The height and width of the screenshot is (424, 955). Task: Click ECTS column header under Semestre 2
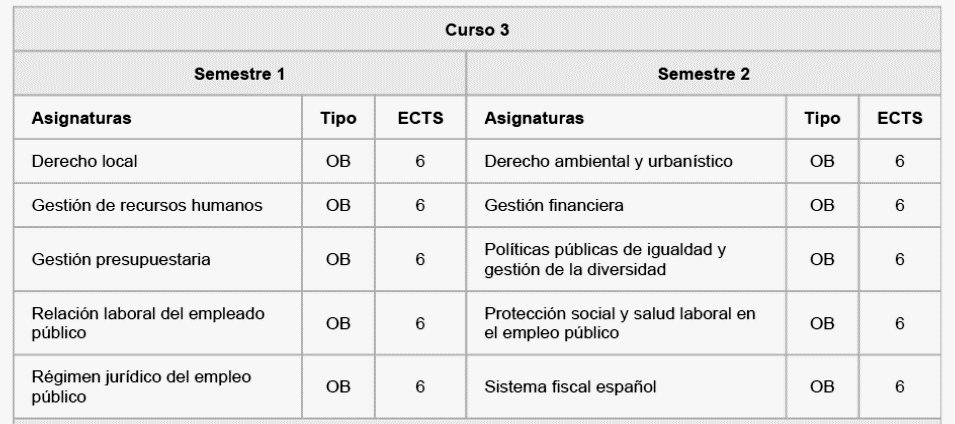pos(900,118)
